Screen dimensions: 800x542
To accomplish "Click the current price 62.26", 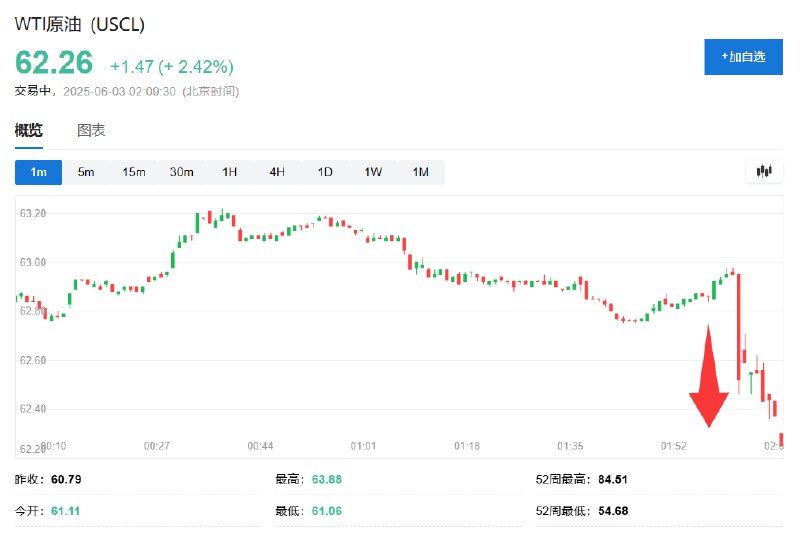I will click(x=54, y=63).
